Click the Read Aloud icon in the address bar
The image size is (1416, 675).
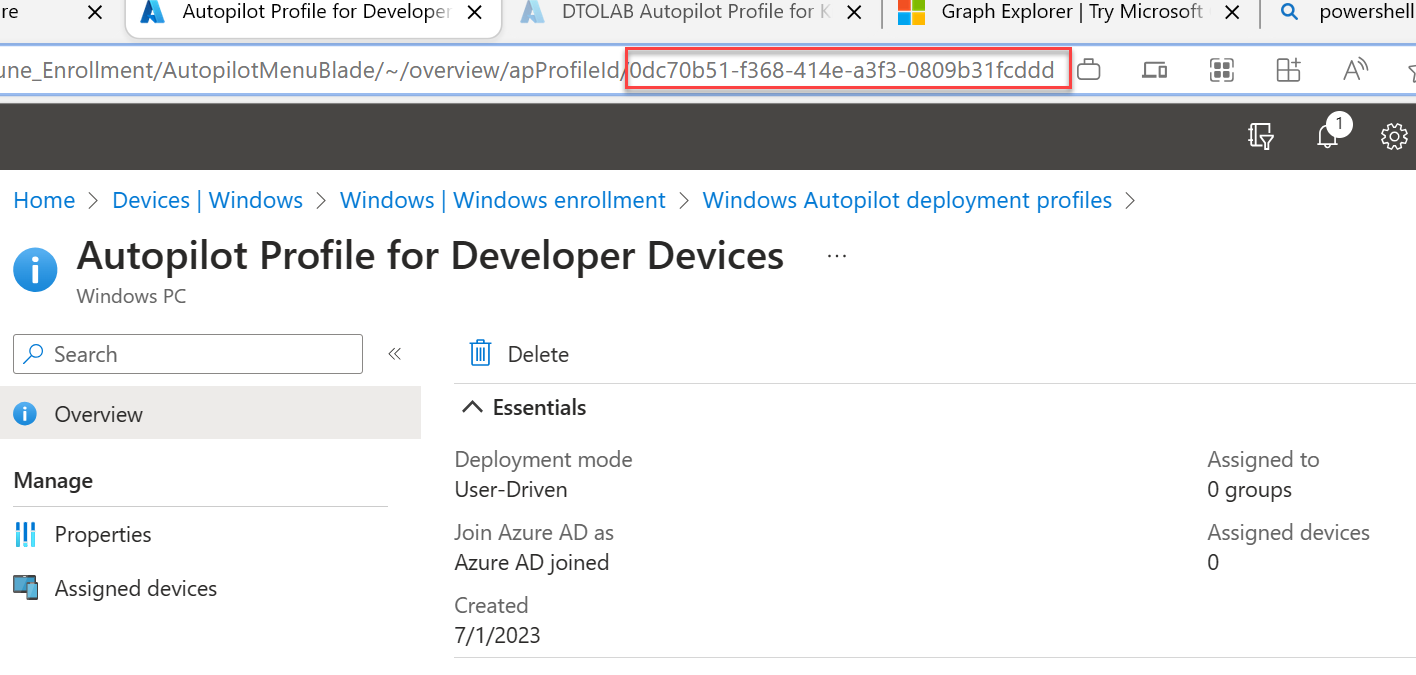pos(1355,70)
